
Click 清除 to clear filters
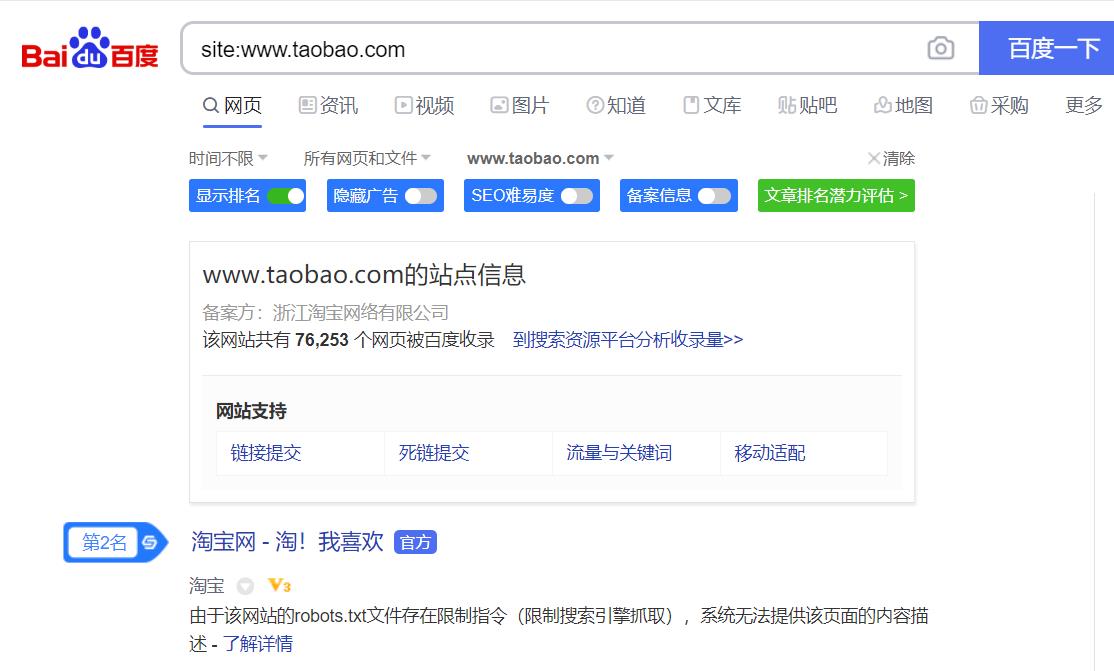[892, 159]
